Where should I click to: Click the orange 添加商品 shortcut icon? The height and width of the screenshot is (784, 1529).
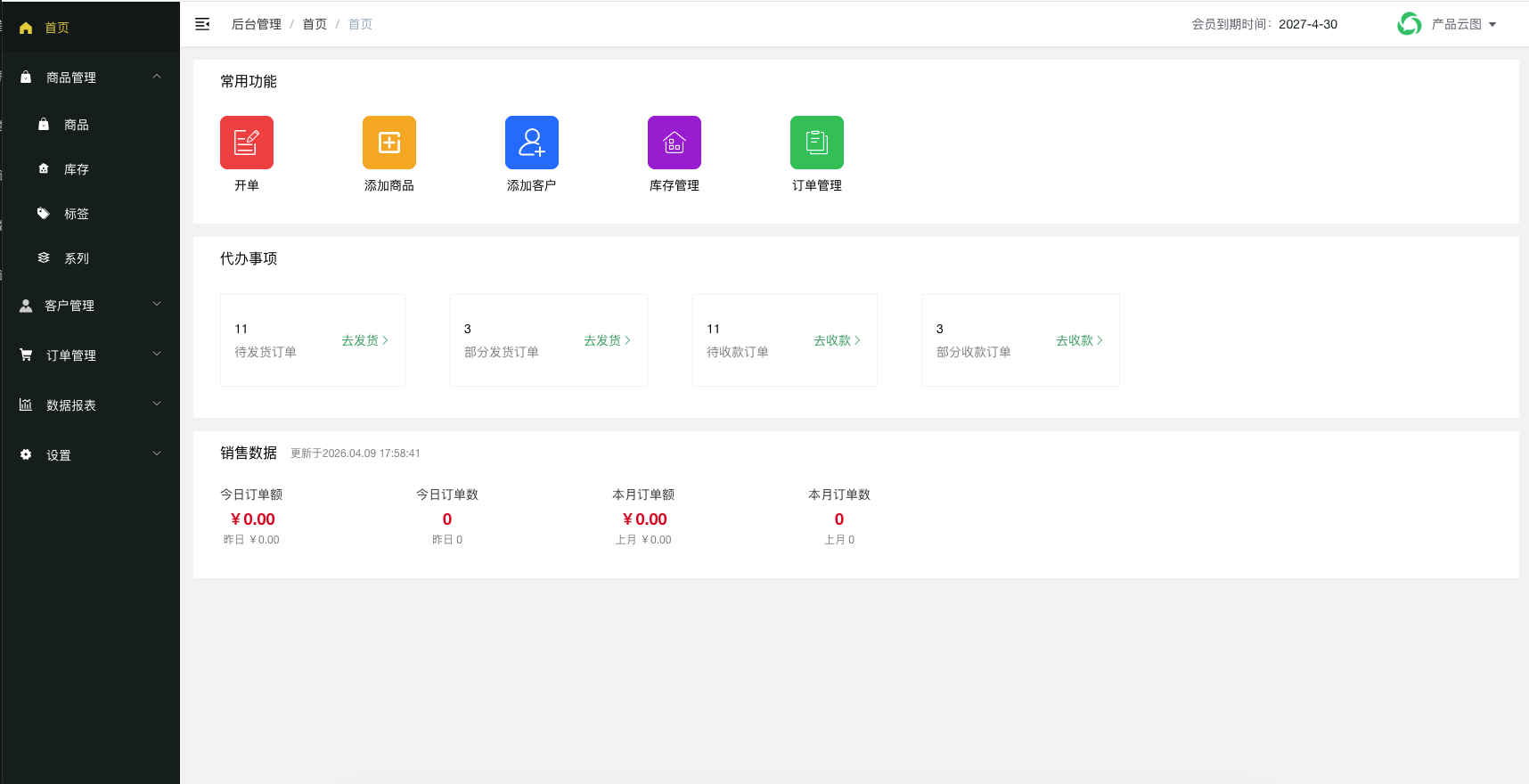389,143
